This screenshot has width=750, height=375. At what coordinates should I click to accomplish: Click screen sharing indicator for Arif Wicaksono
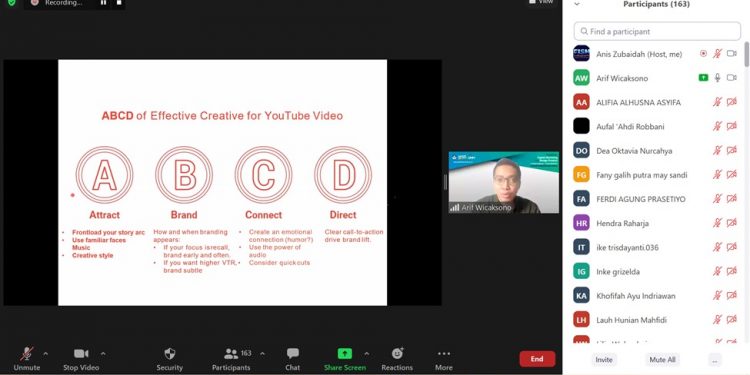[x=703, y=77]
